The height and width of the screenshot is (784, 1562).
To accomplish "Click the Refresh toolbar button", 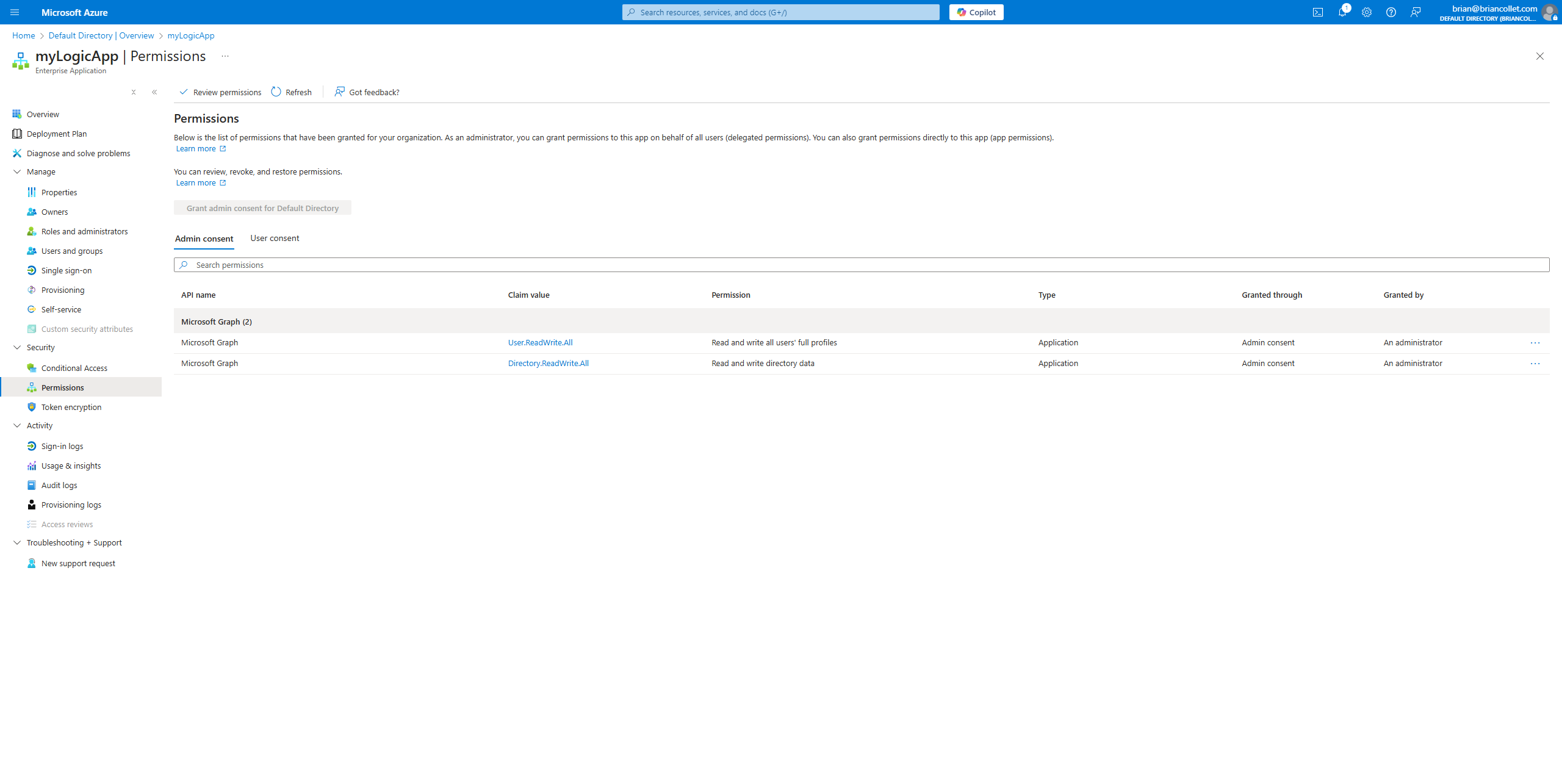I will coord(292,92).
